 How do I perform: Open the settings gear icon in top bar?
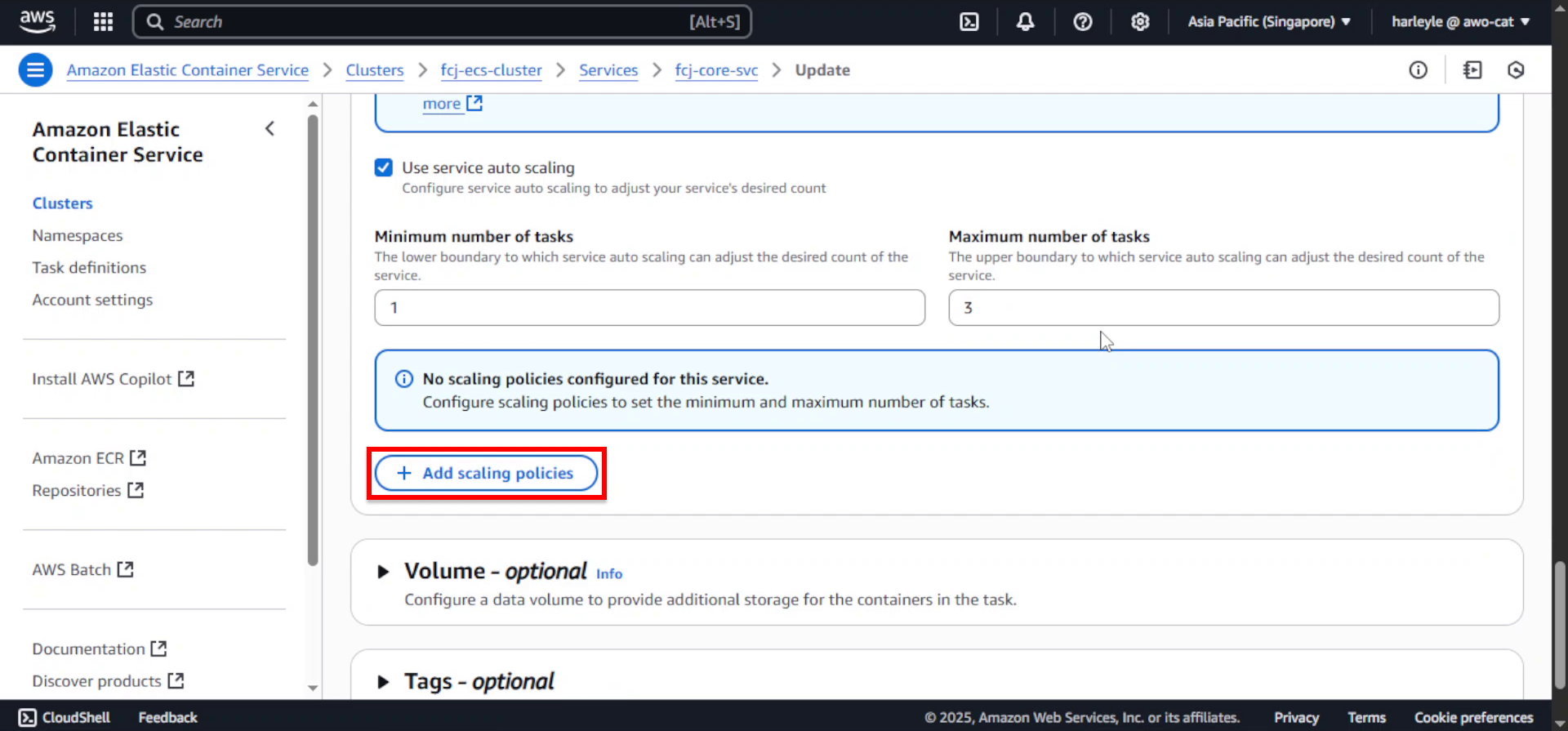tap(1140, 22)
